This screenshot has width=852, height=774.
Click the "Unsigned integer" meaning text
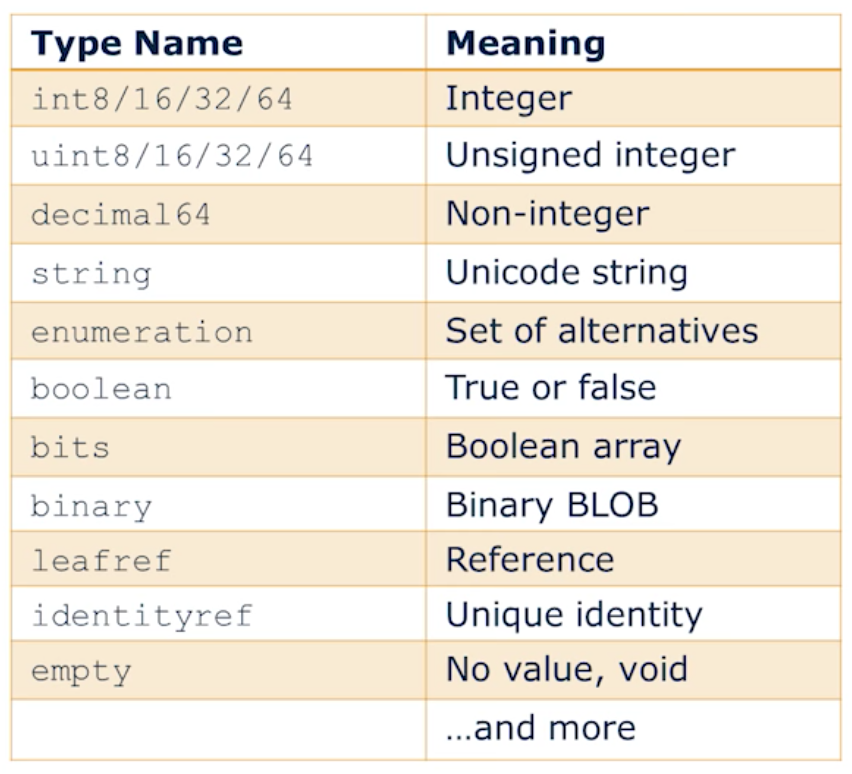click(590, 155)
